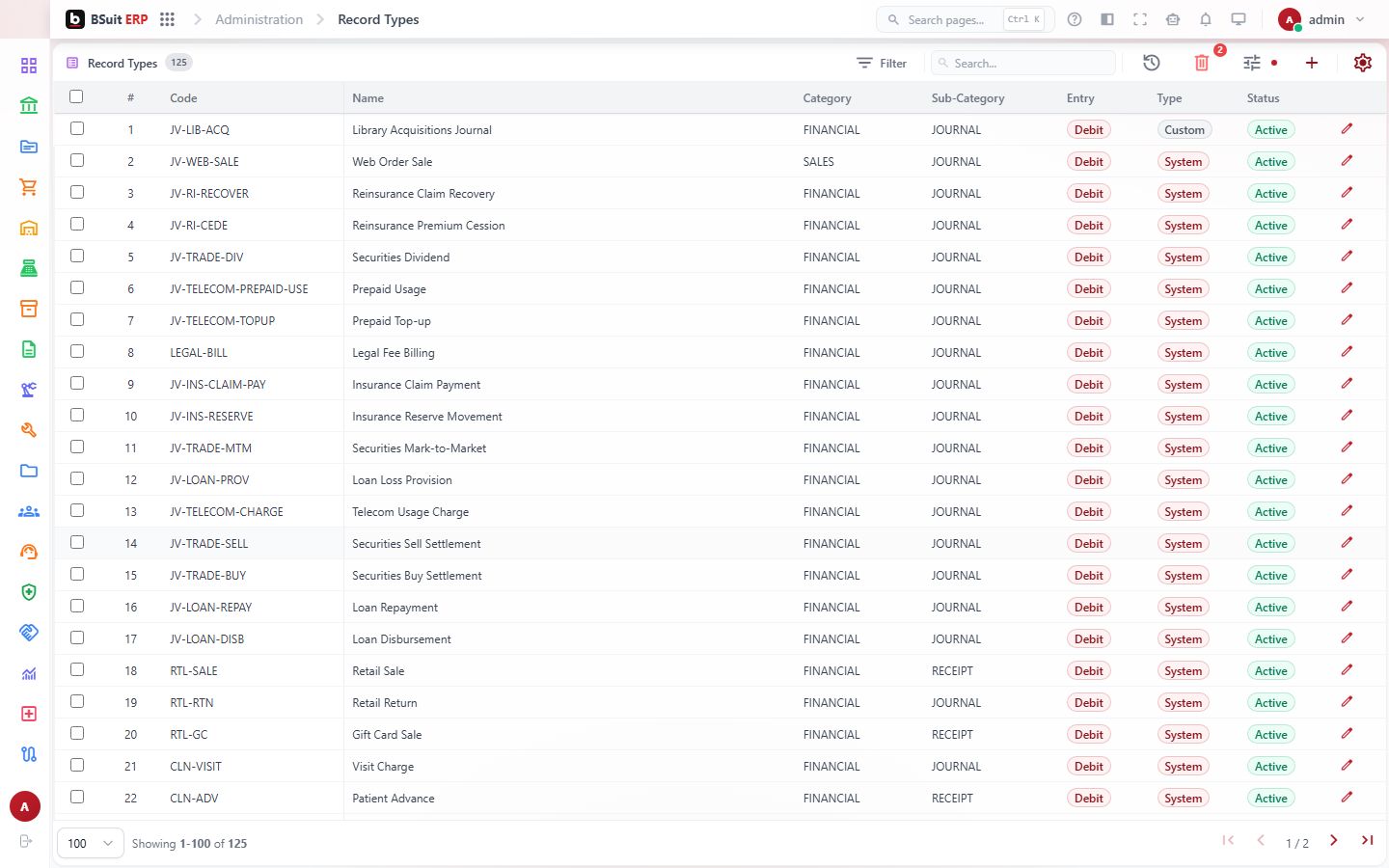Screen dimensions: 1389x868
Task: Open the warehouse icon in sidebar
Action: coord(29,228)
